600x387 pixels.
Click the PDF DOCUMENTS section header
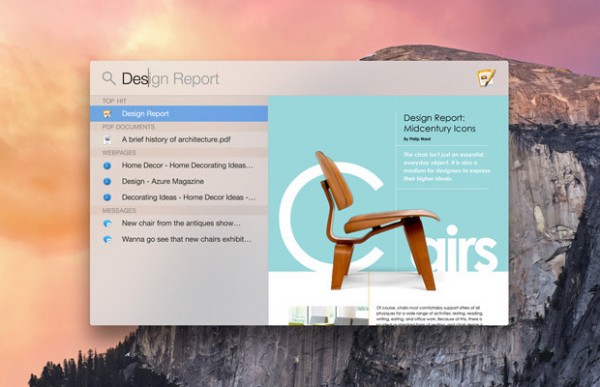[129, 127]
